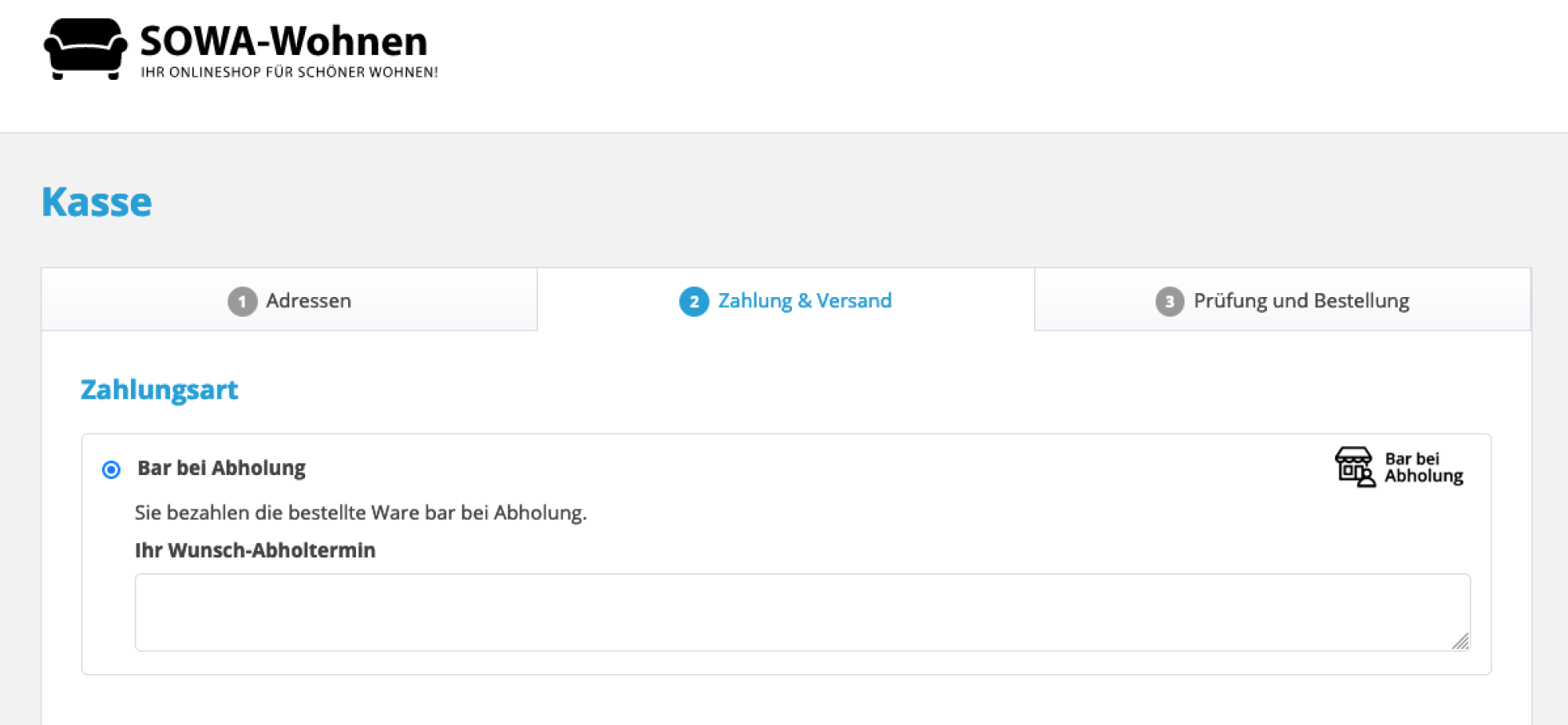
Task: Click the blue step 2 number circle
Action: (694, 302)
